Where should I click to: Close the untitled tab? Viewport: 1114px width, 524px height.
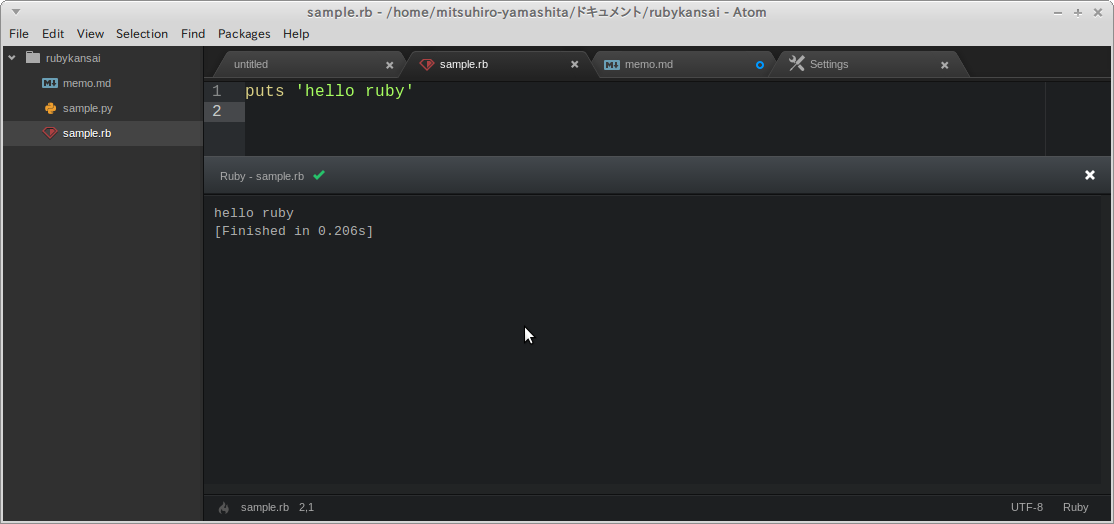(389, 65)
